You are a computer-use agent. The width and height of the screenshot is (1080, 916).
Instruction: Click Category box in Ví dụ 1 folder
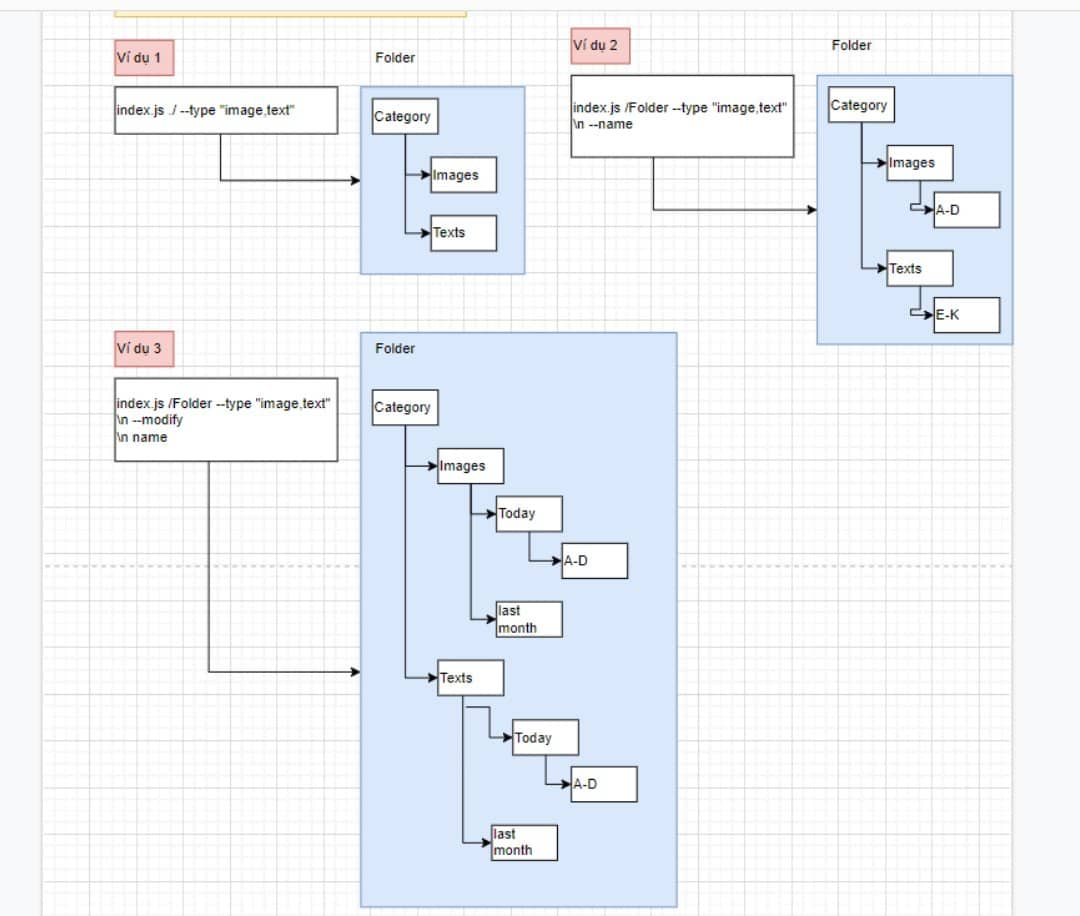(405, 116)
